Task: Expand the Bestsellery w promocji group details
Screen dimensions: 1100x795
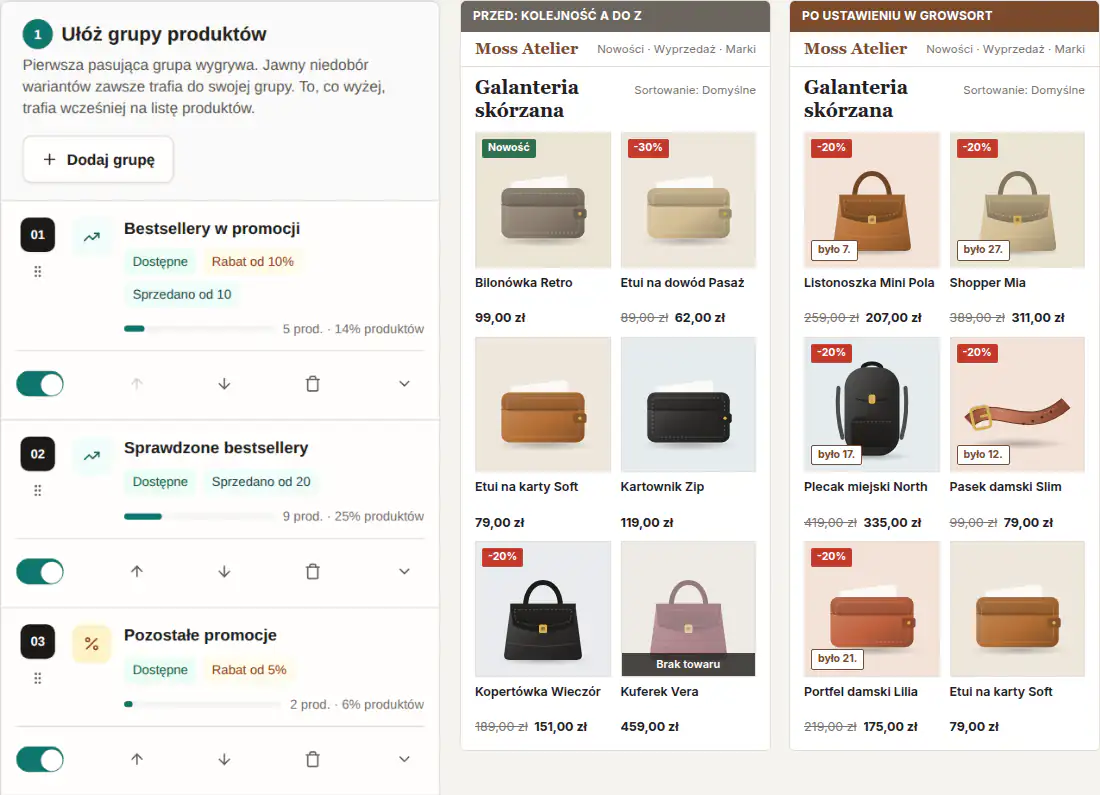Action: click(404, 384)
